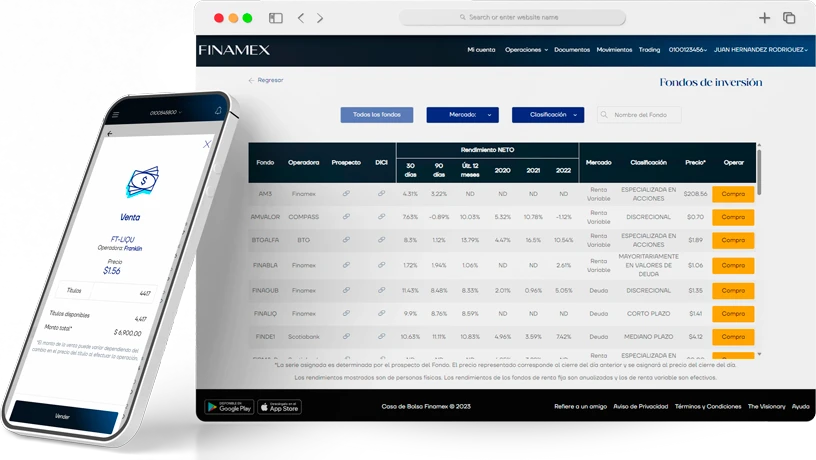
Task: Open the FINAOUB fund Prospecto link icon
Action: (346, 290)
